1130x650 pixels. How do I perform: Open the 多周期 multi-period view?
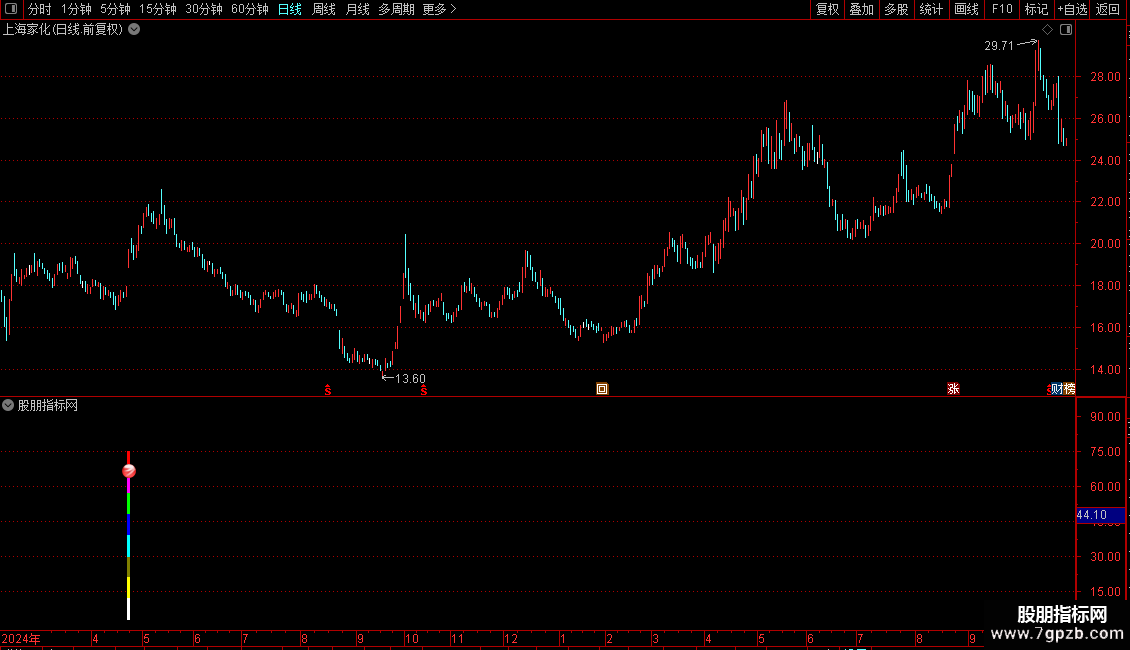pyautogui.click(x=396, y=9)
